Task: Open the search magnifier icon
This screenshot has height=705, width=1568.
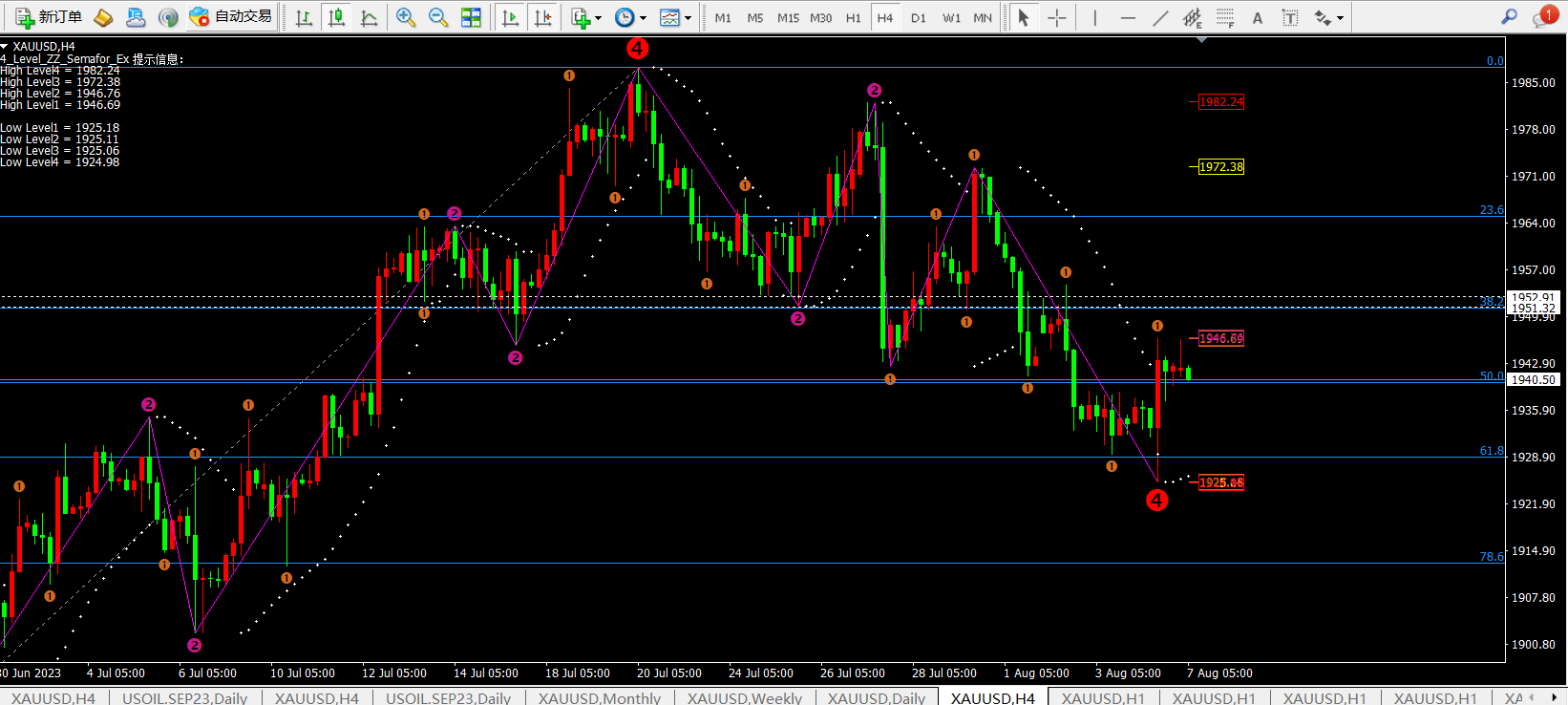Action: (1509, 17)
